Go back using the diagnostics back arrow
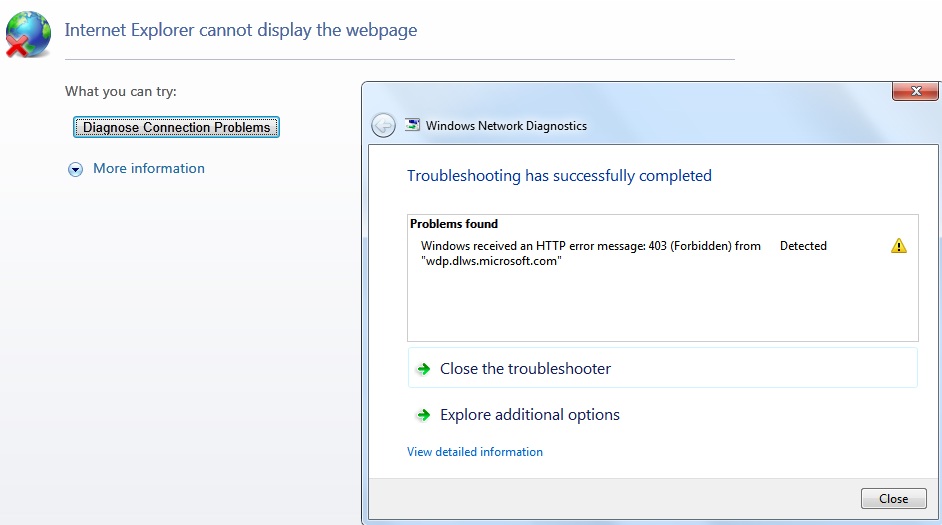Image resolution: width=942 pixels, height=525 pixels. coord(383,126)
